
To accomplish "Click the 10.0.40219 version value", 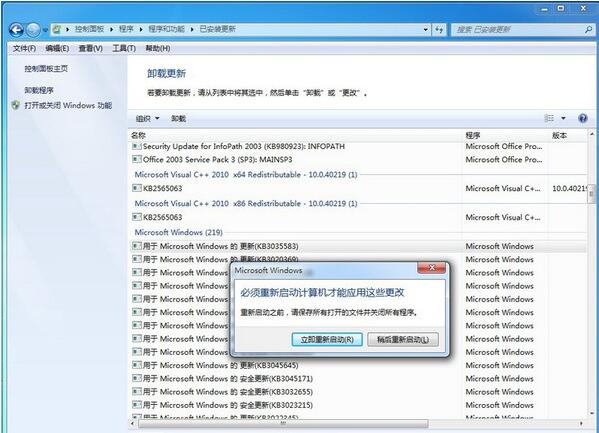I will [569, 188].
